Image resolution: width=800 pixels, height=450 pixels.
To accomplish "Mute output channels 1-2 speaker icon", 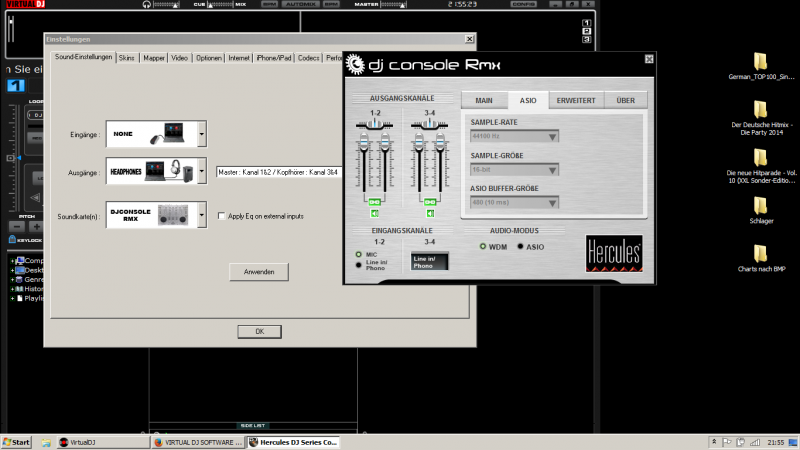I will coord(374,213).
